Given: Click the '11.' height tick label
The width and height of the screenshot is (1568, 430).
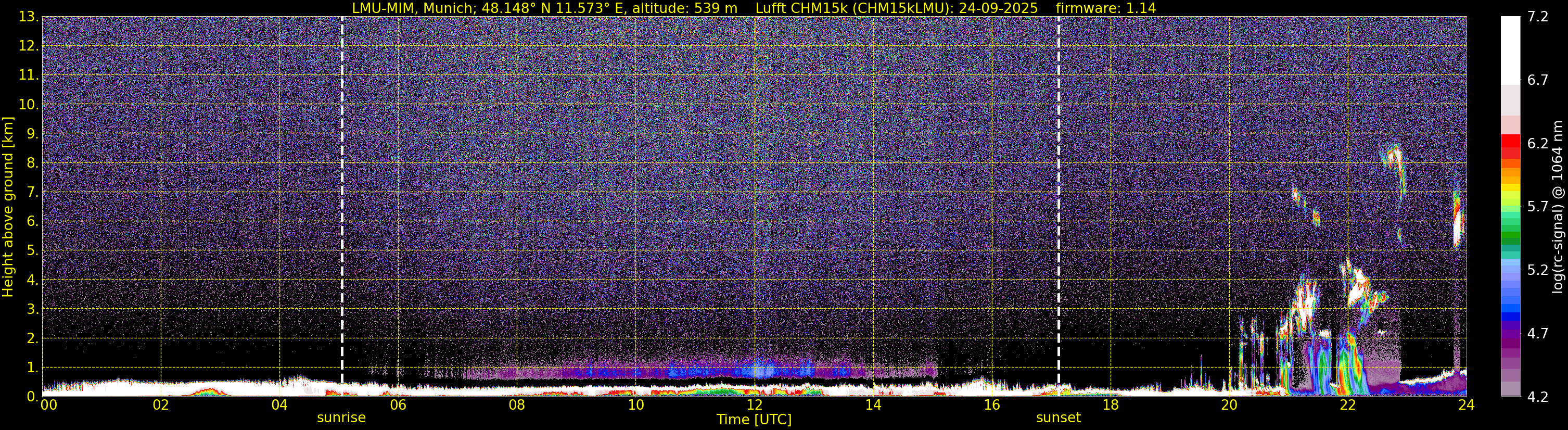Looking at the screenshot, I should (28, 75).
